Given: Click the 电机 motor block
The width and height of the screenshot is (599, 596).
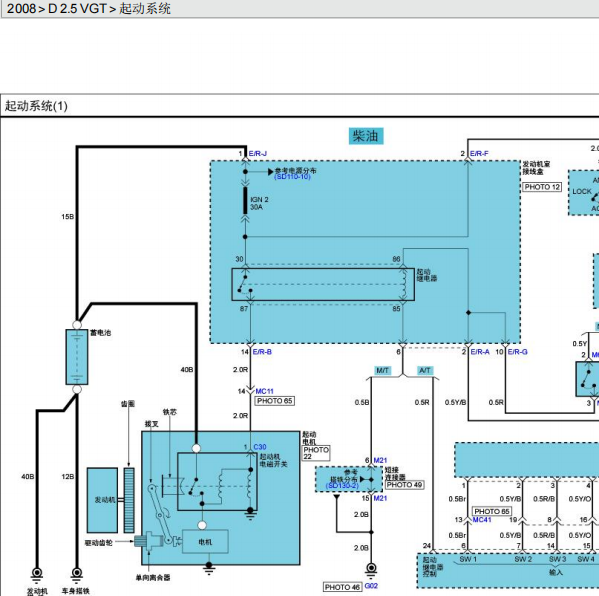Looking at the screenshot, I should [205, 542].
